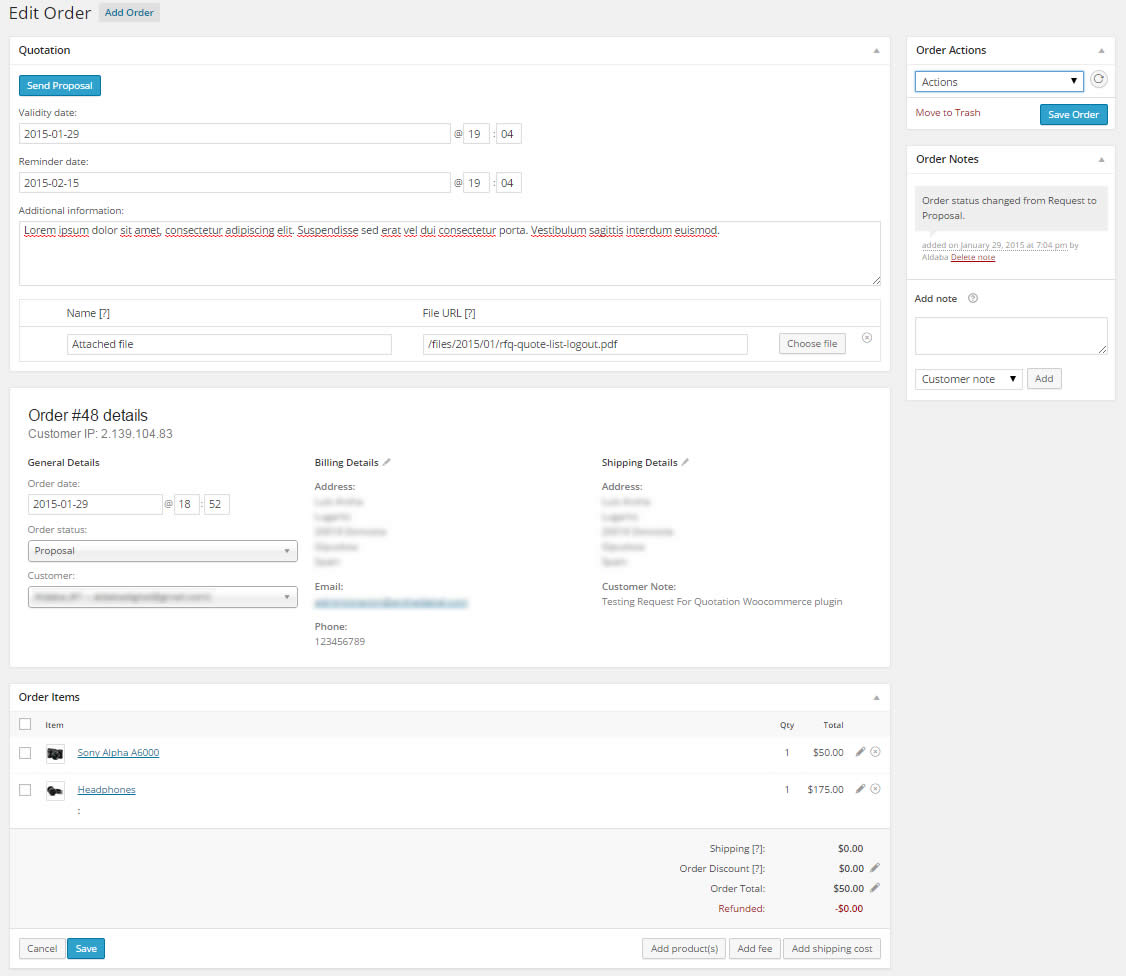The height and width of the screenshot is (976, 1126).
Task: Edit billing details with pencil icon
Action: pyautogui.click(x=387, y=463)
